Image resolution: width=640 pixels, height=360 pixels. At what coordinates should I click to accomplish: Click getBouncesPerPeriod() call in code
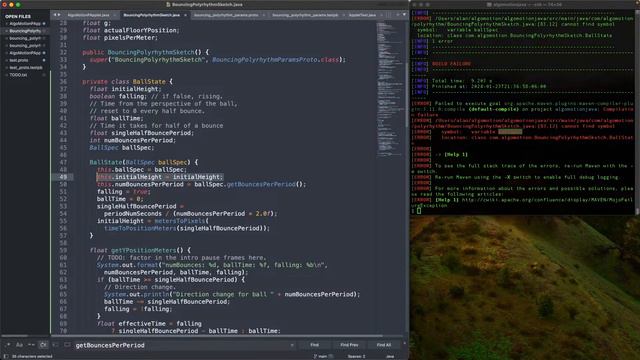pyautogui.click(x=266, y=184)
